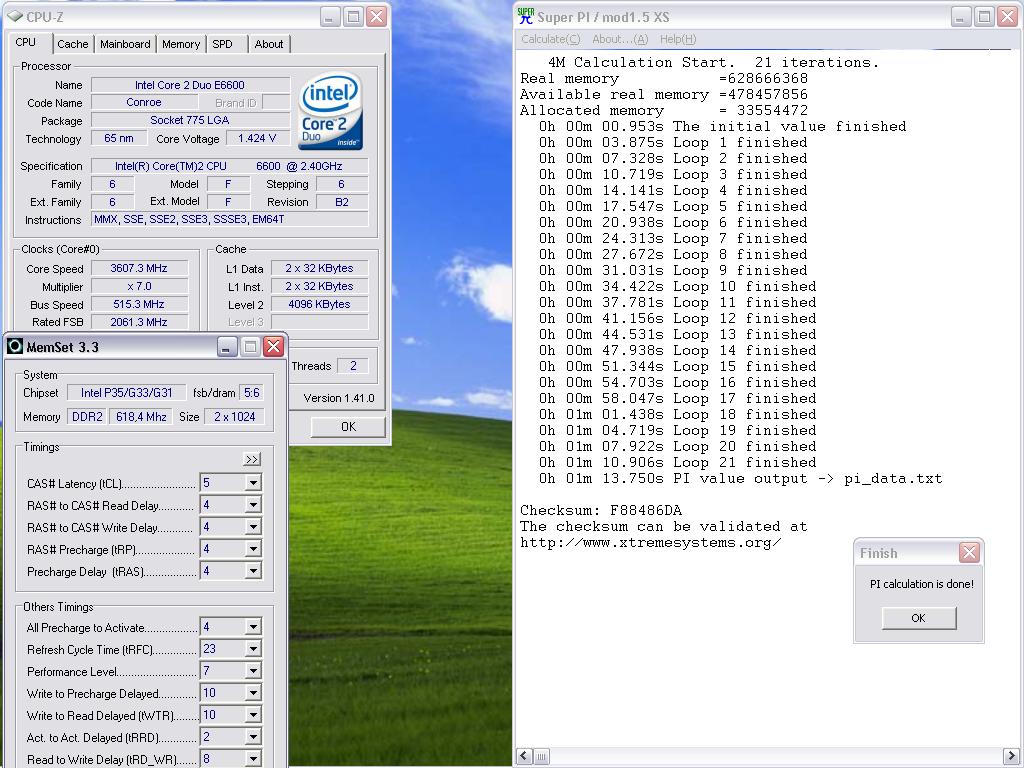Screen dimensions: 1024x768
Task: Click the fsb/dram ratio value 5:6
Action: click(x=251, y=393)
